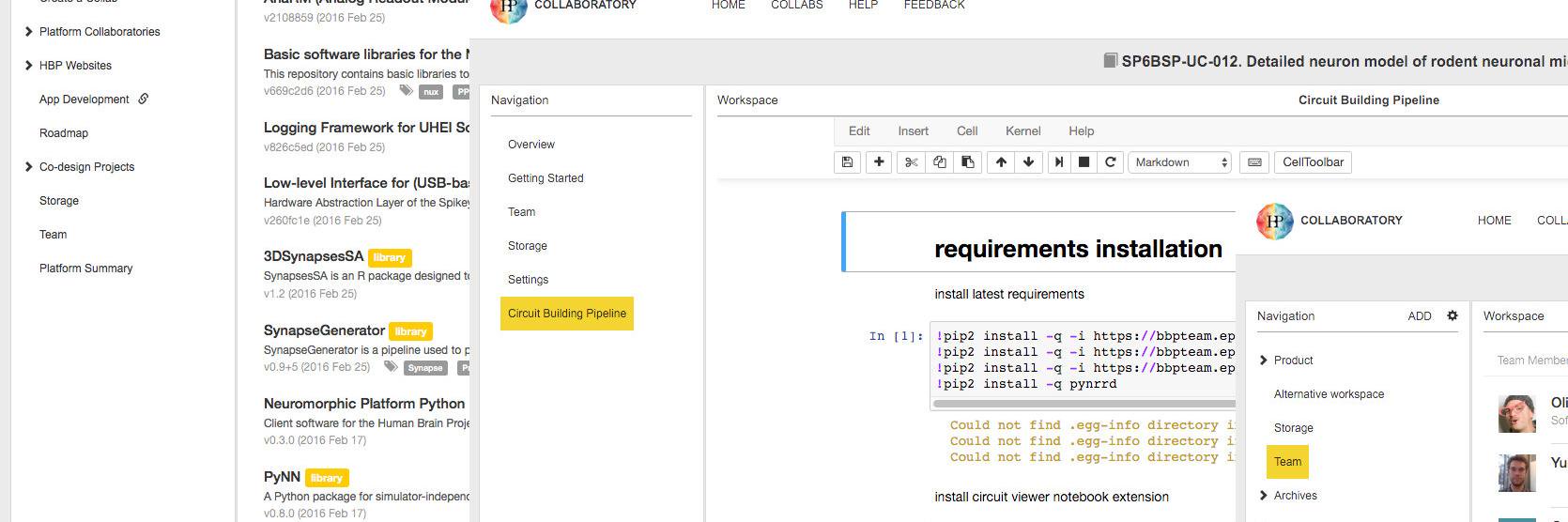The height and width of the screenshot is (522, 1568).
Task: Open Platform Summary in the left sidebar
Action: (x=85, y=269)
